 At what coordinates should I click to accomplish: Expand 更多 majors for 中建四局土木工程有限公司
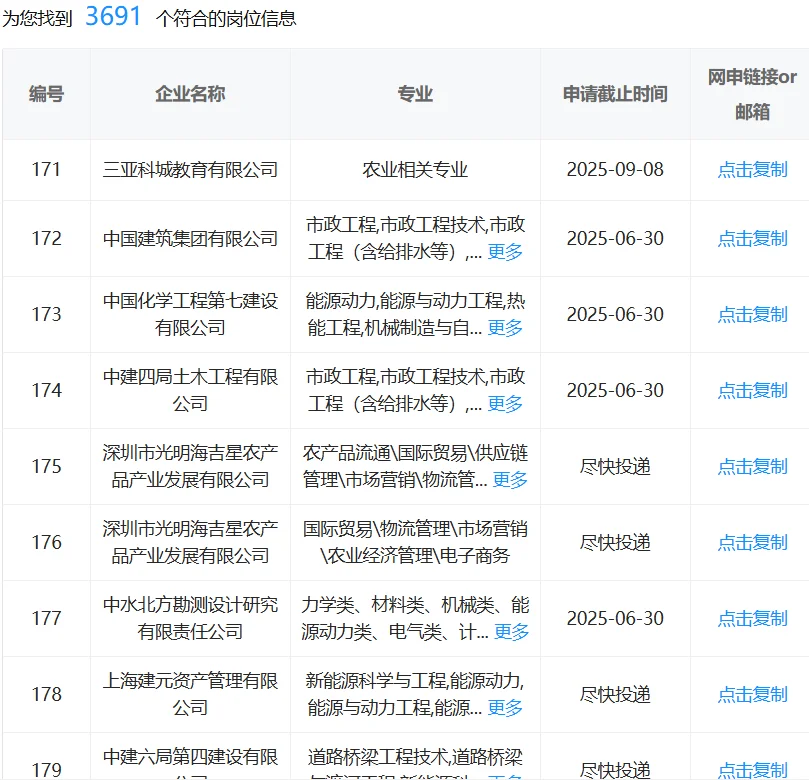pyautogui.click(x=505, y=403)
